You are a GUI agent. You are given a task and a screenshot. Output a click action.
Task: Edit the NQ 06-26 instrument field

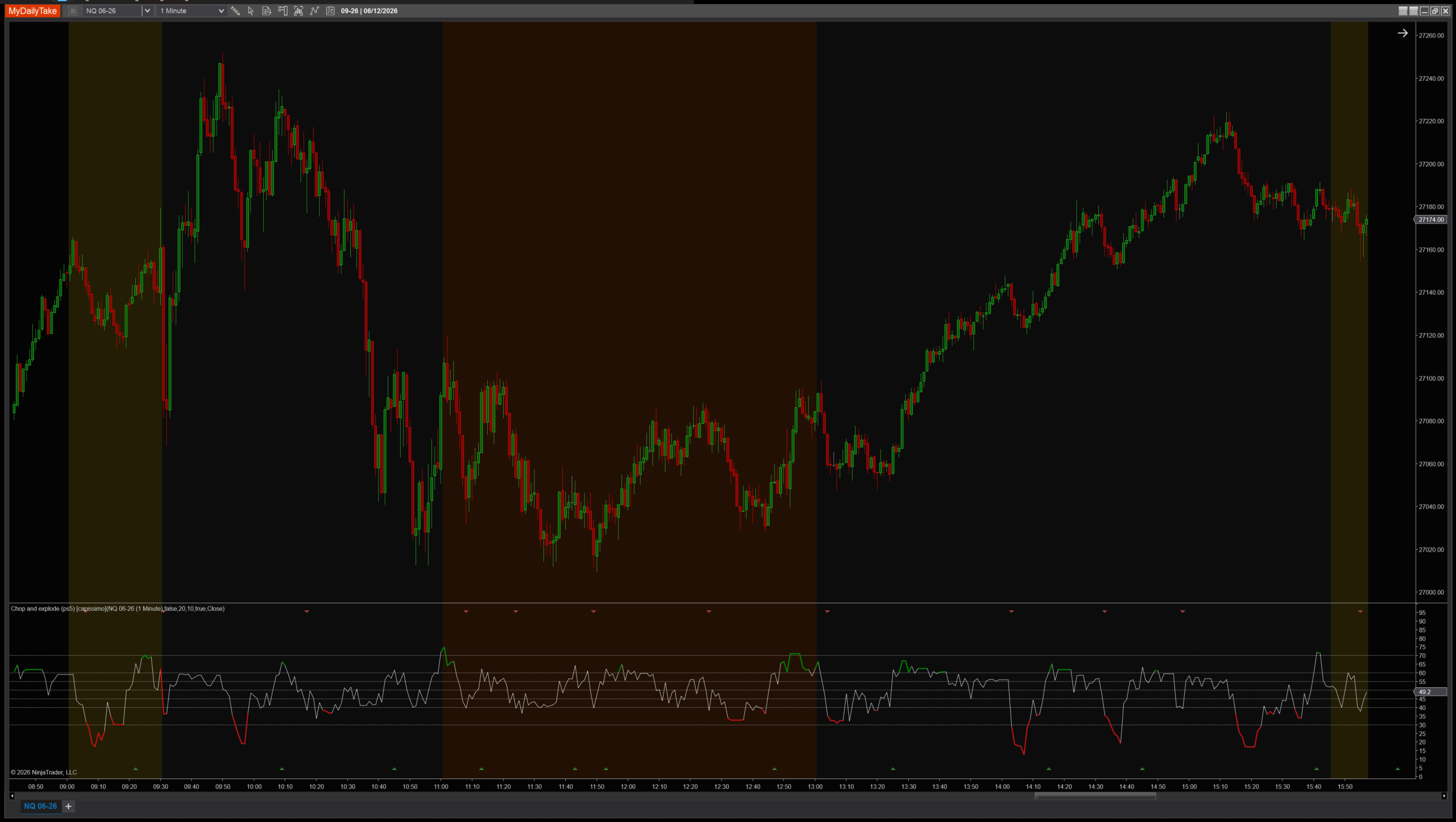pyautogui.click(x=112, y=11)
